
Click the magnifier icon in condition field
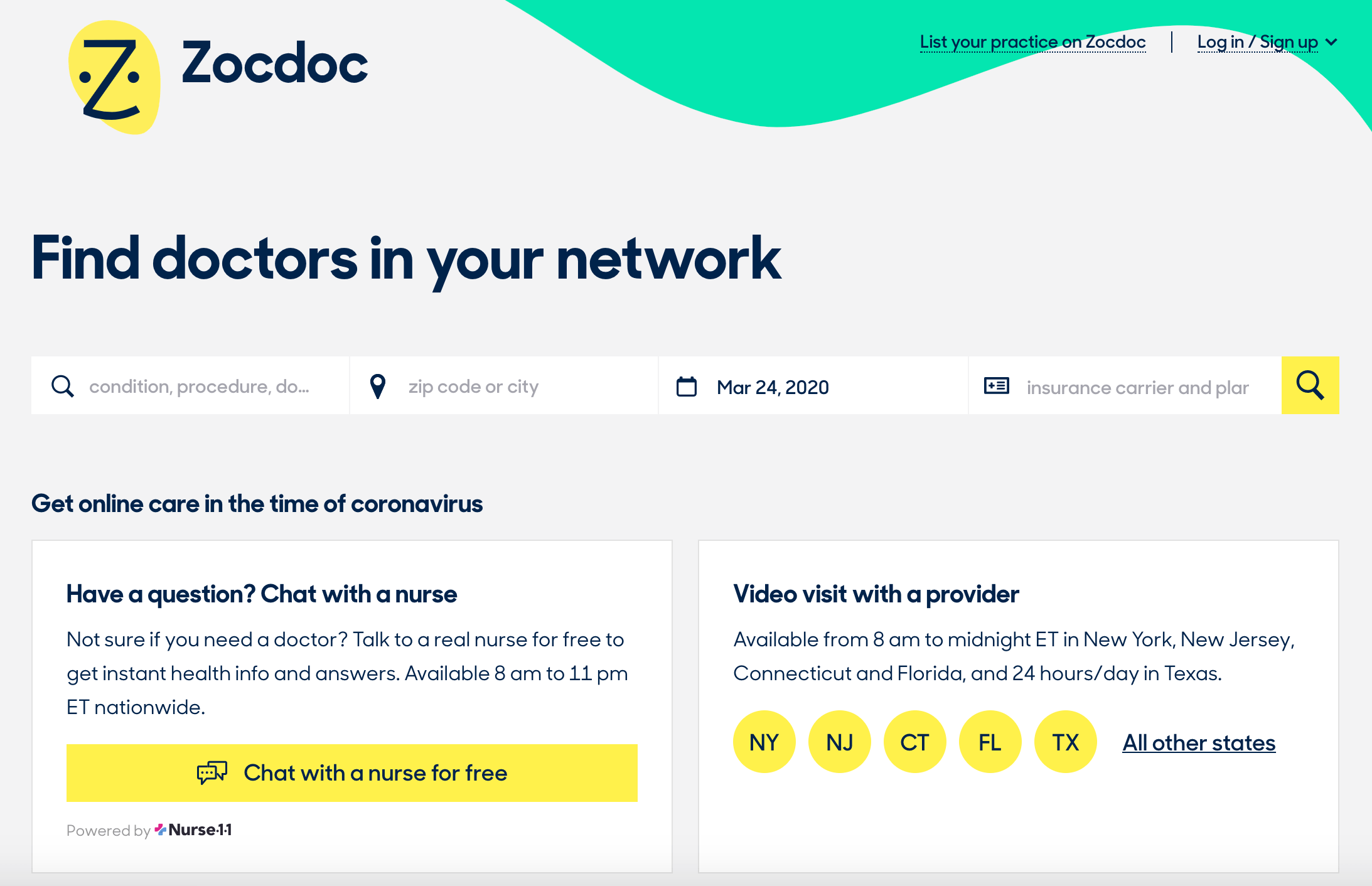[62, 387]
